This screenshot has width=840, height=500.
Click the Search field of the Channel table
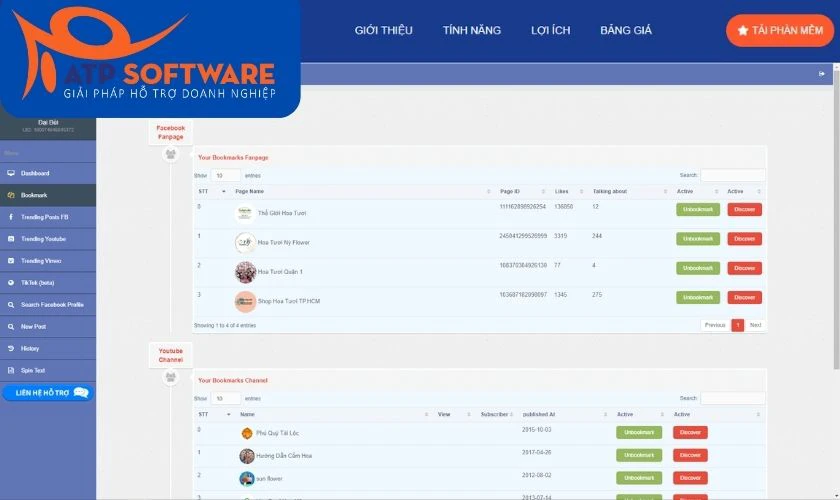tap(733, 398)
